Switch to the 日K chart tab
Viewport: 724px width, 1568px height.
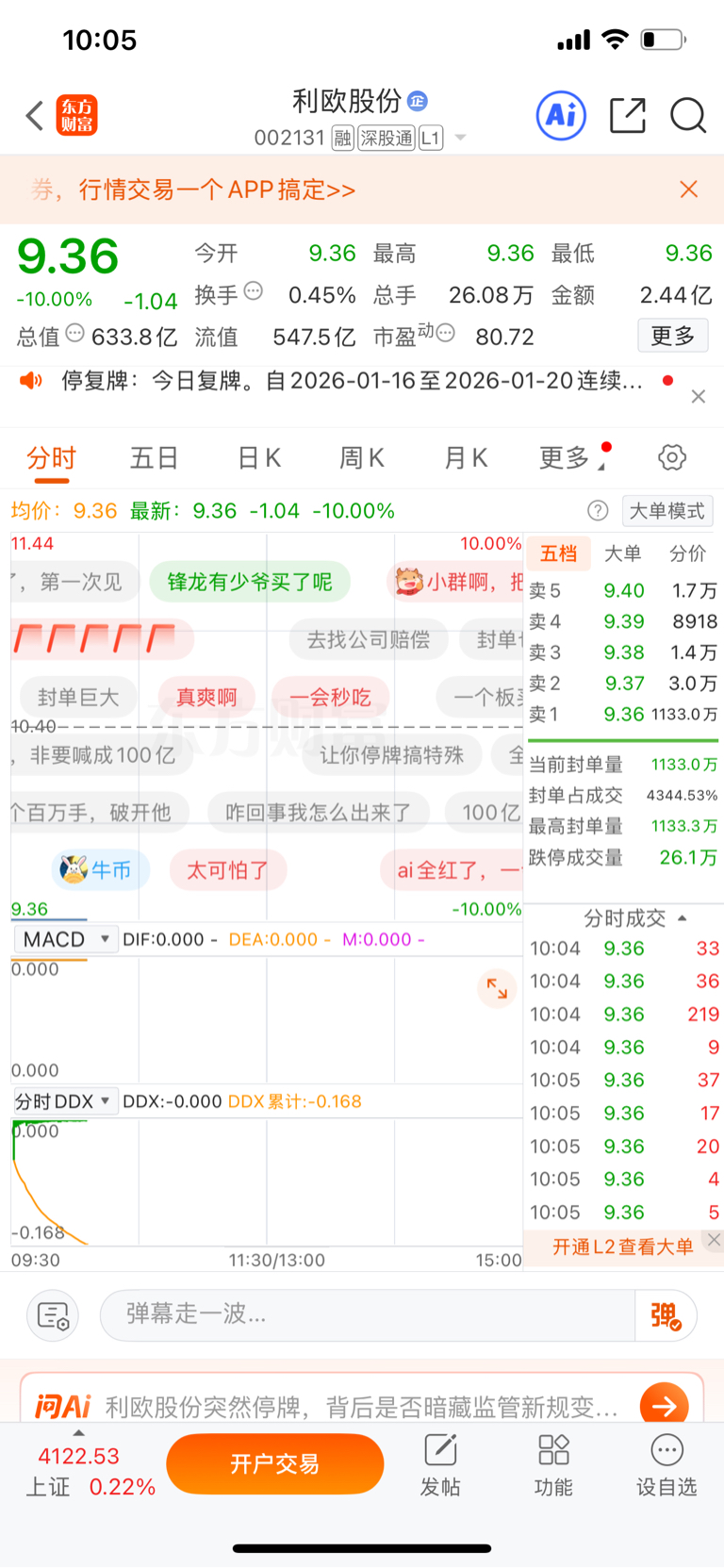coord(259,458)
